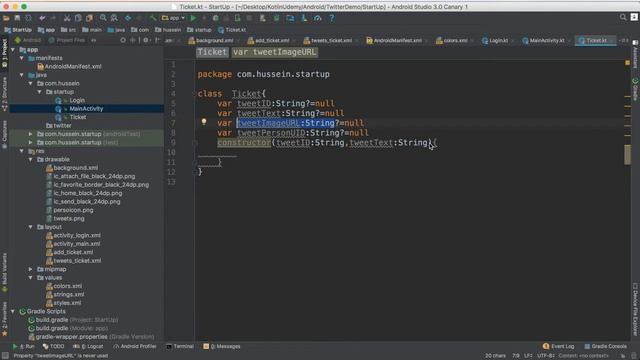Open the Project tool window side tab
640x360 pixels.
(4, 53)
